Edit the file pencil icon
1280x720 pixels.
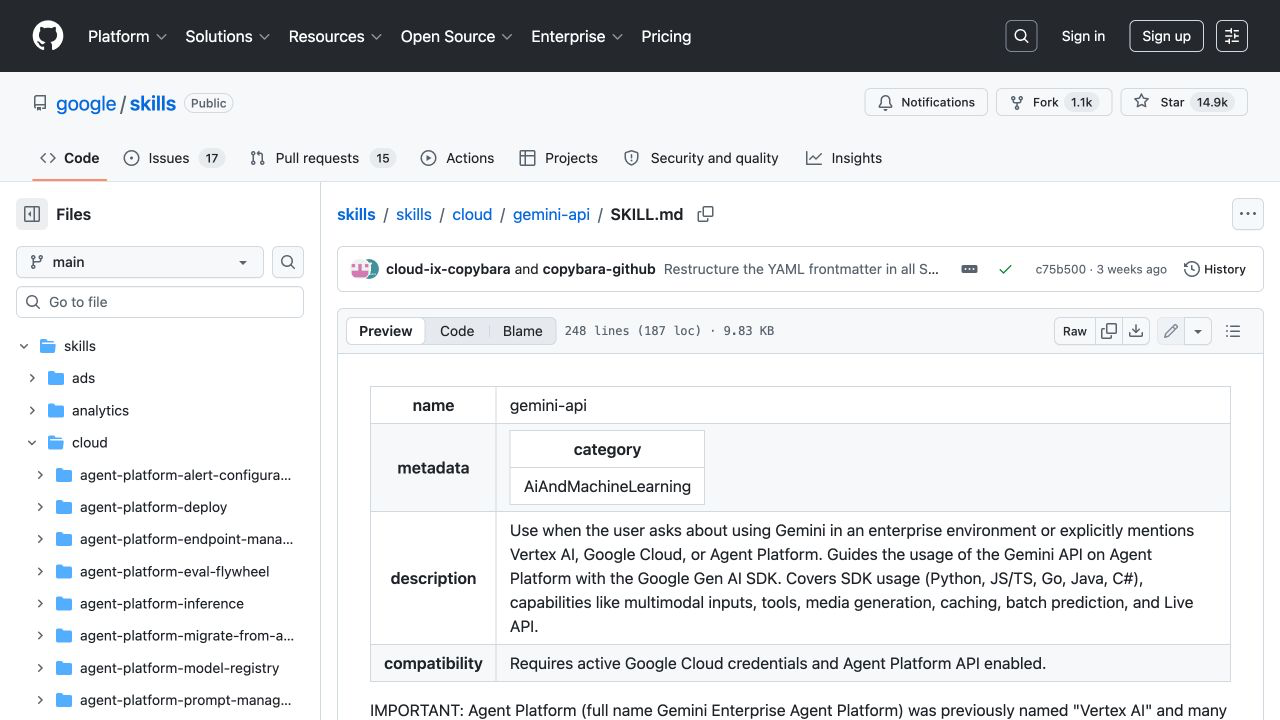1171,331
